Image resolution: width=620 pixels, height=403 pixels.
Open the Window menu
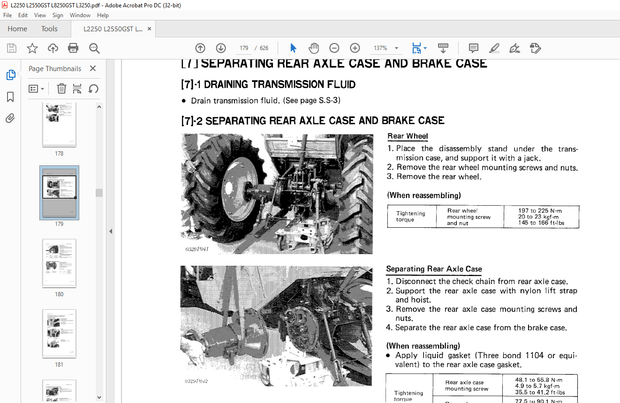tap(80, 15)
